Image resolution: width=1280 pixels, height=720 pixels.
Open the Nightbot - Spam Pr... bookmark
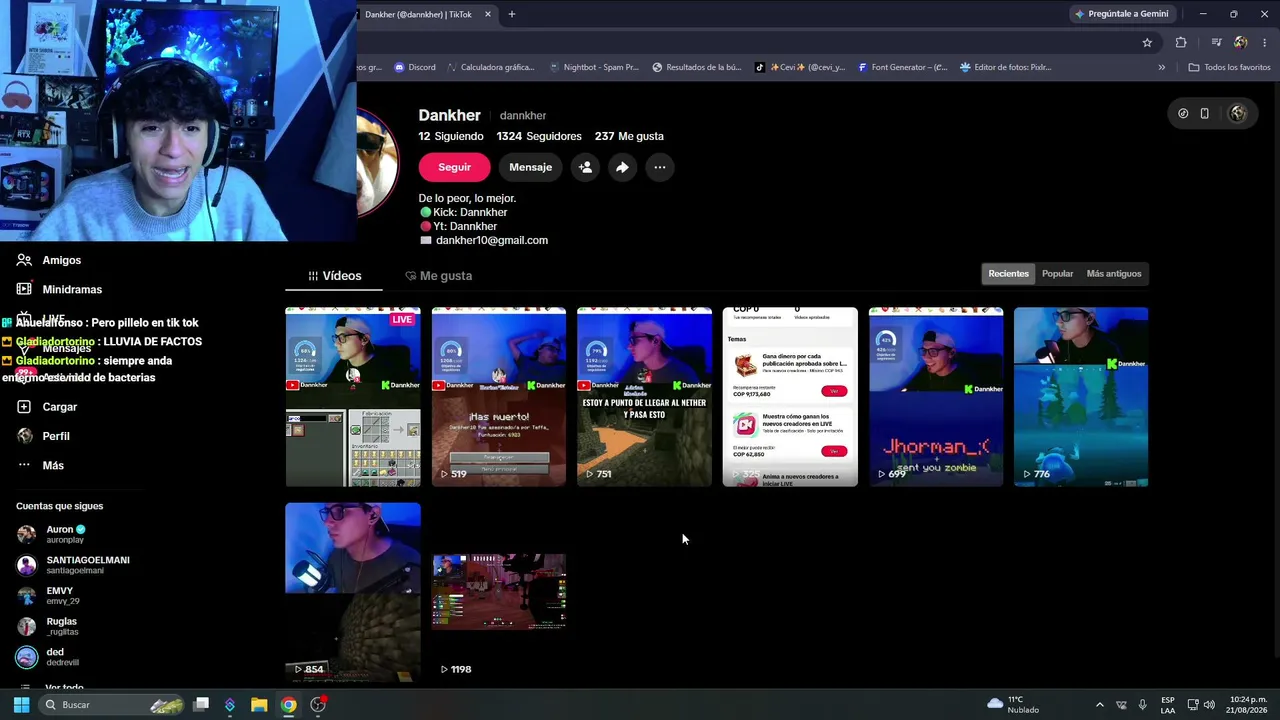pos(594,67)
